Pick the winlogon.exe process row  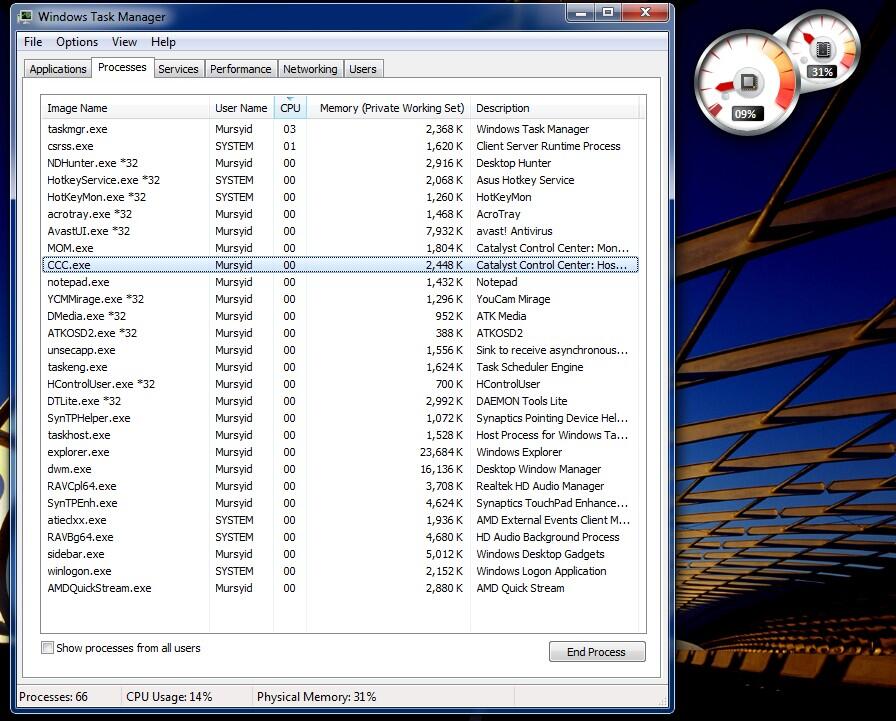[341, 571]
